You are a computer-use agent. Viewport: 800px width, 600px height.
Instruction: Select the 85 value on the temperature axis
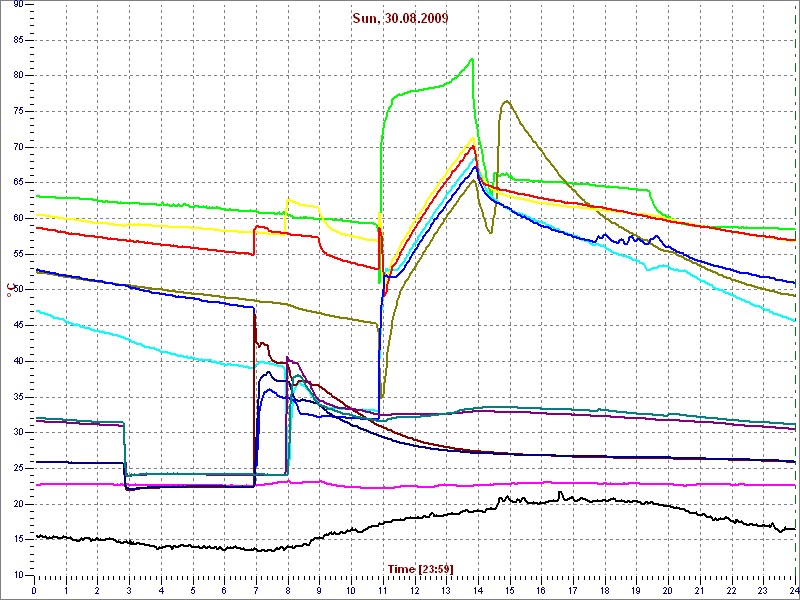click(x=18, y=40)
